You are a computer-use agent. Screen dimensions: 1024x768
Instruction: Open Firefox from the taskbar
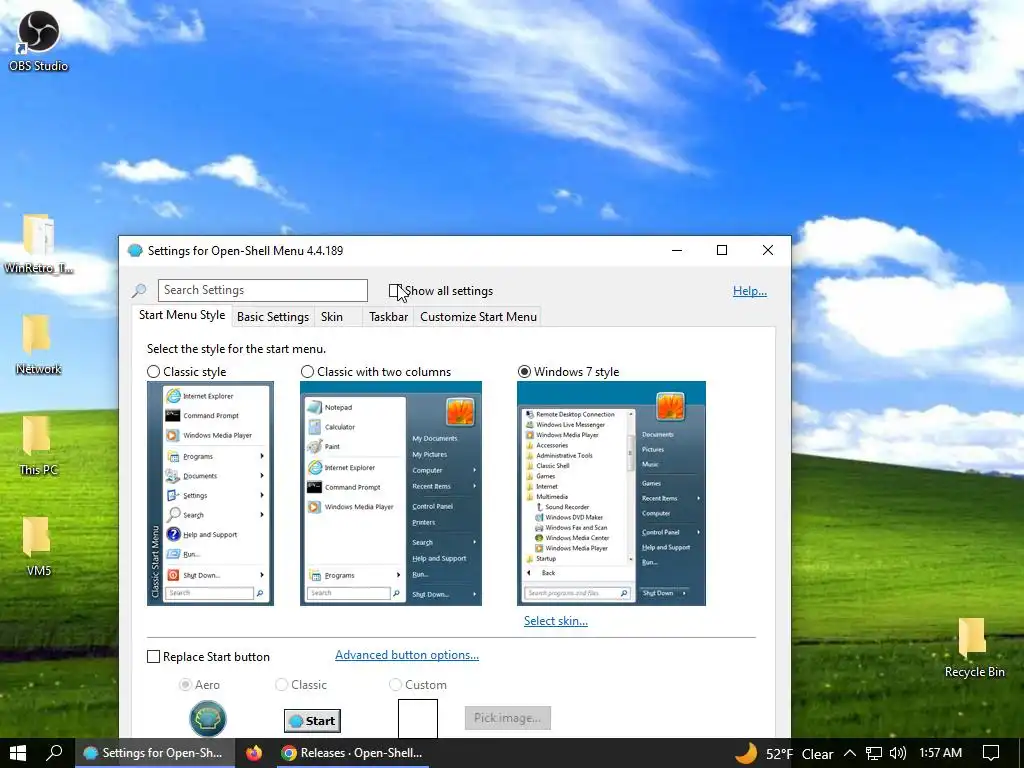[254, 753]
